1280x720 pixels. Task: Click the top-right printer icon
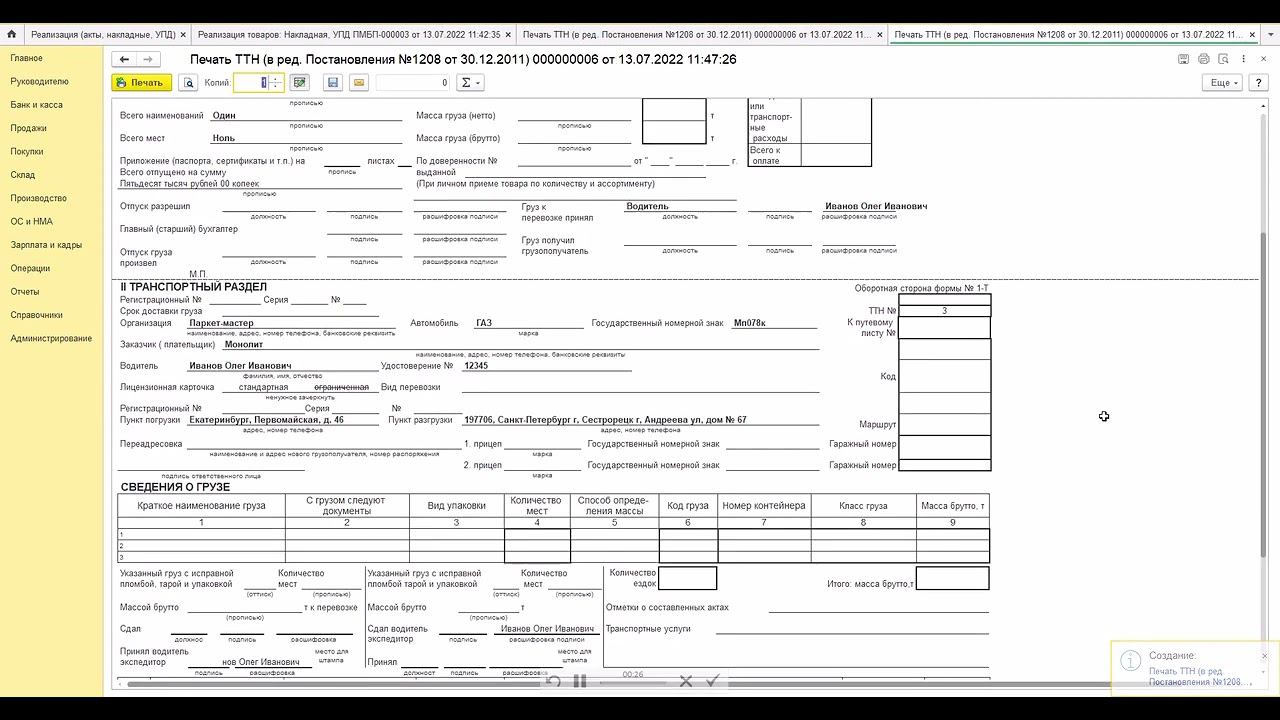1203,59
